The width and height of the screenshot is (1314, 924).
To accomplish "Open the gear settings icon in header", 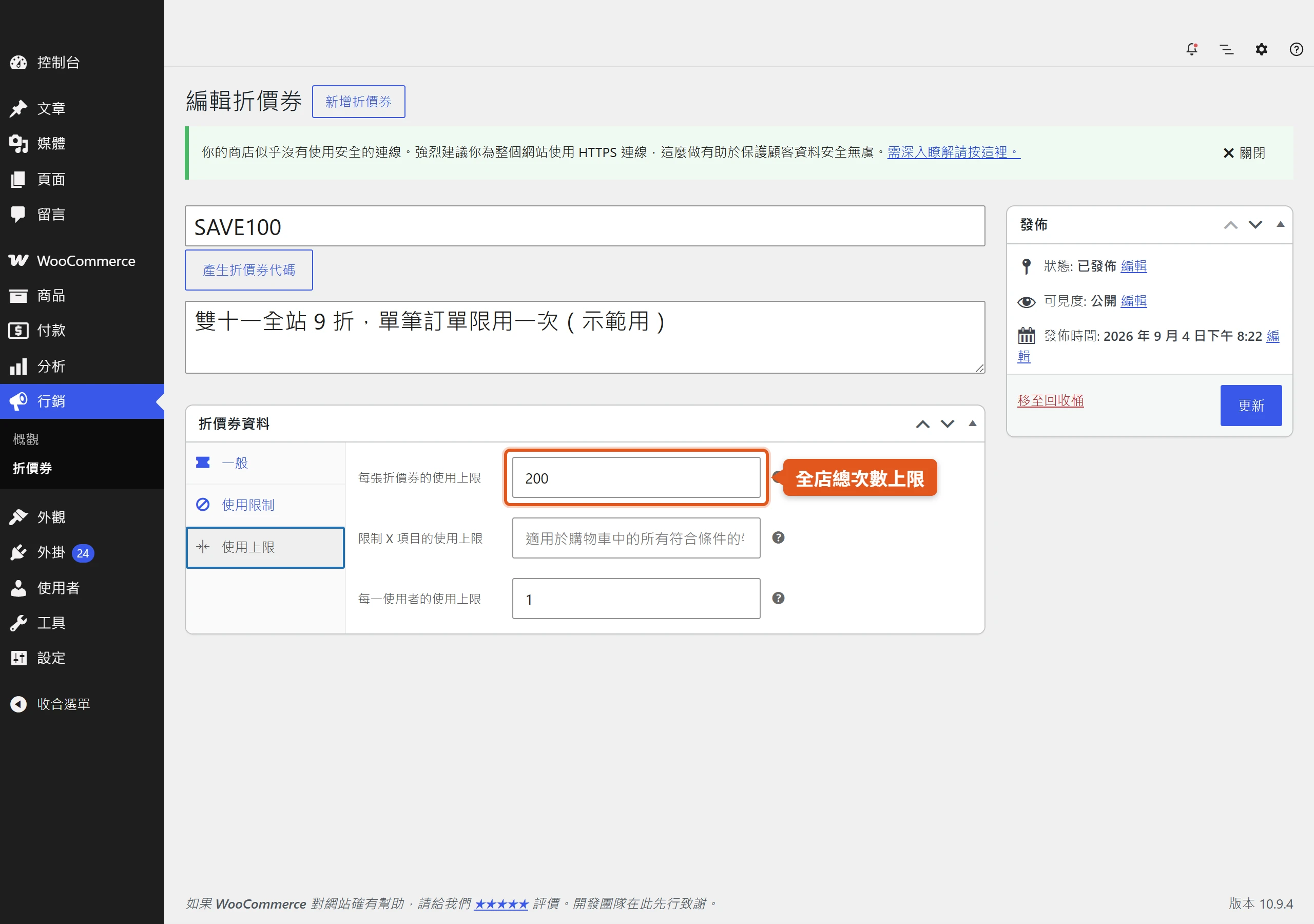I will (1261, 49).
